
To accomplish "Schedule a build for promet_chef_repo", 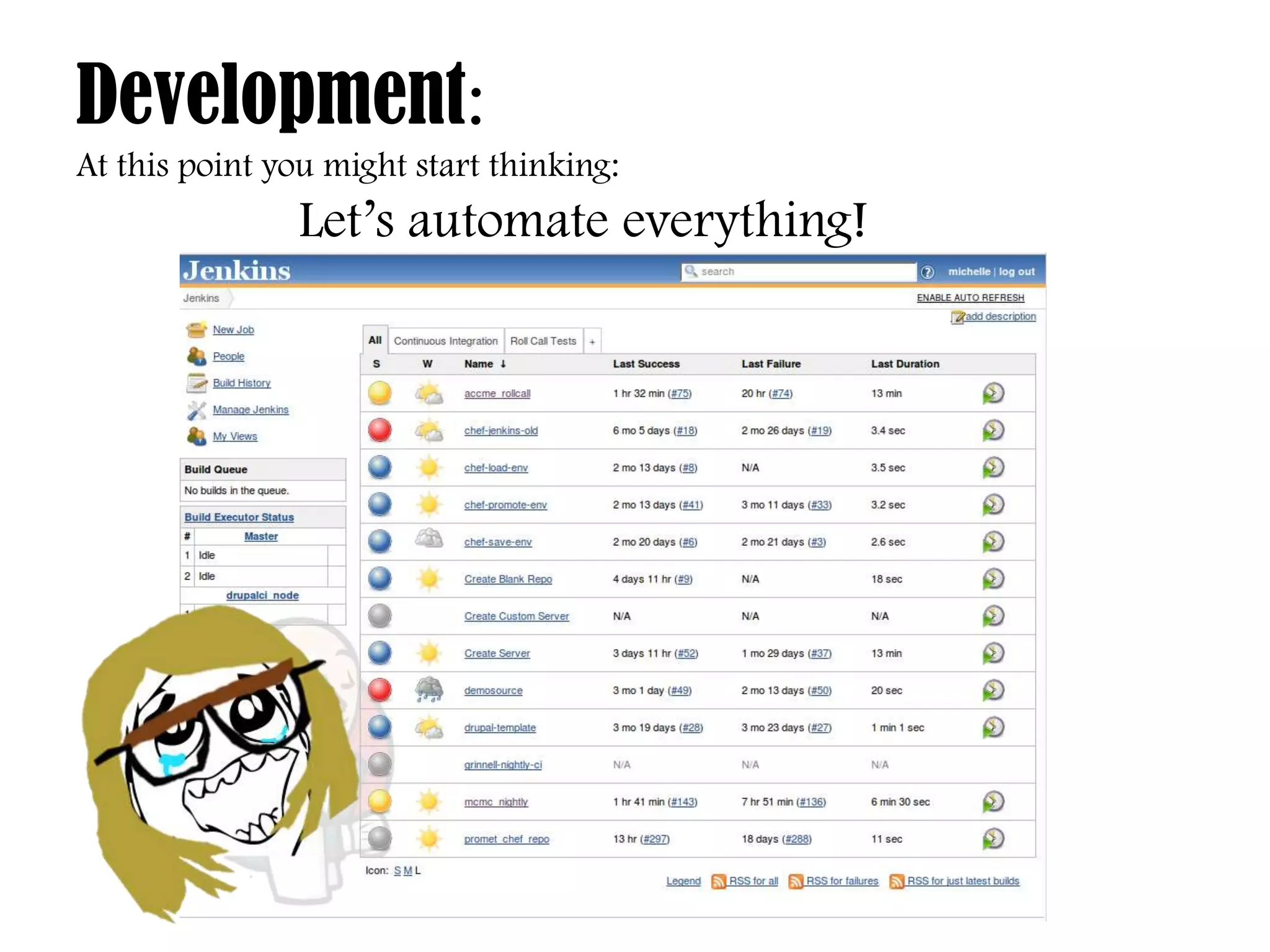I will [993, 839].
